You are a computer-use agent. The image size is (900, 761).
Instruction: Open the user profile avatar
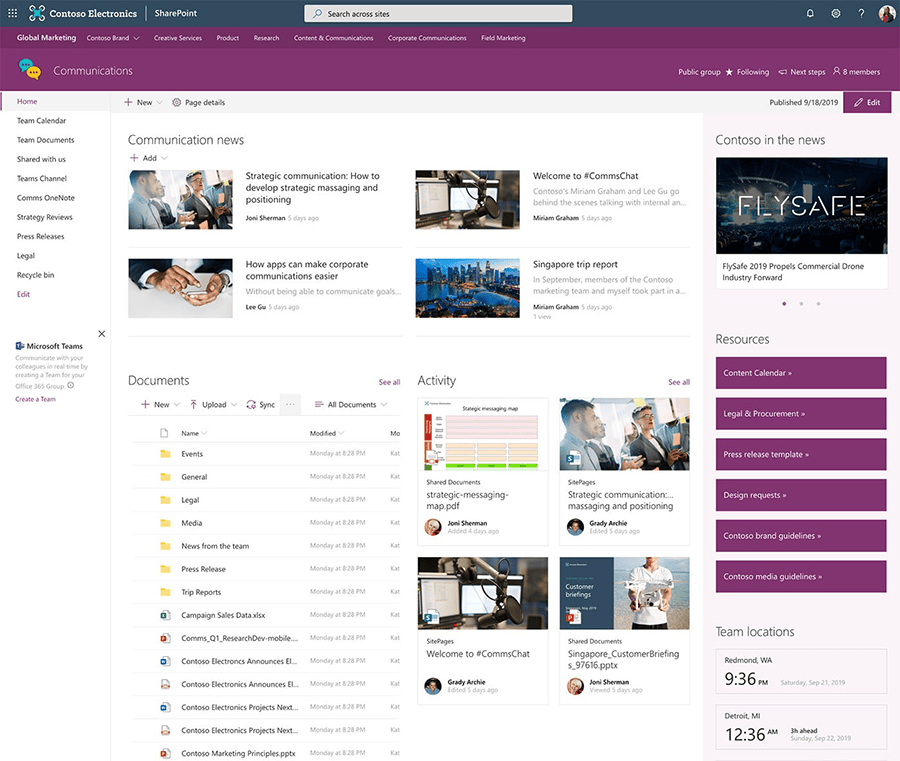pos(887,13)
